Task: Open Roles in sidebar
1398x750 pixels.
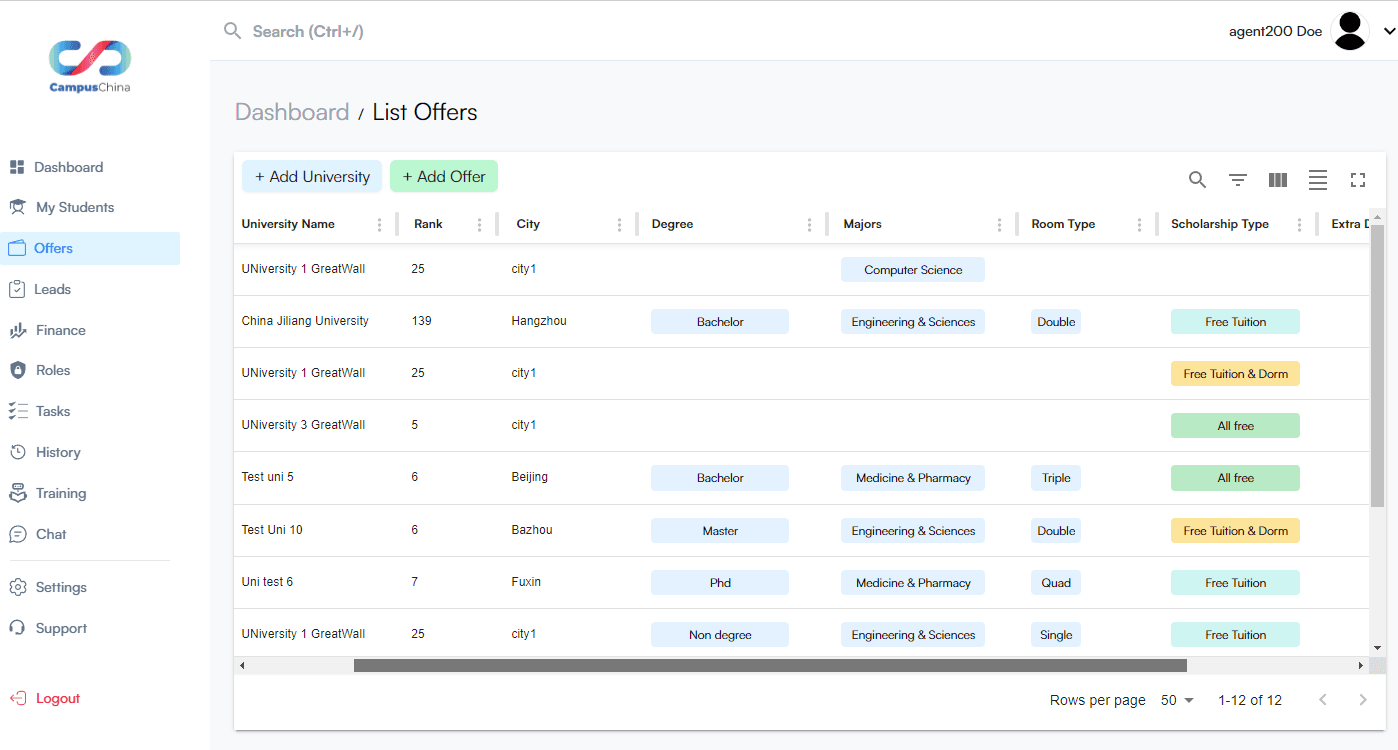Action: point(90,370)
